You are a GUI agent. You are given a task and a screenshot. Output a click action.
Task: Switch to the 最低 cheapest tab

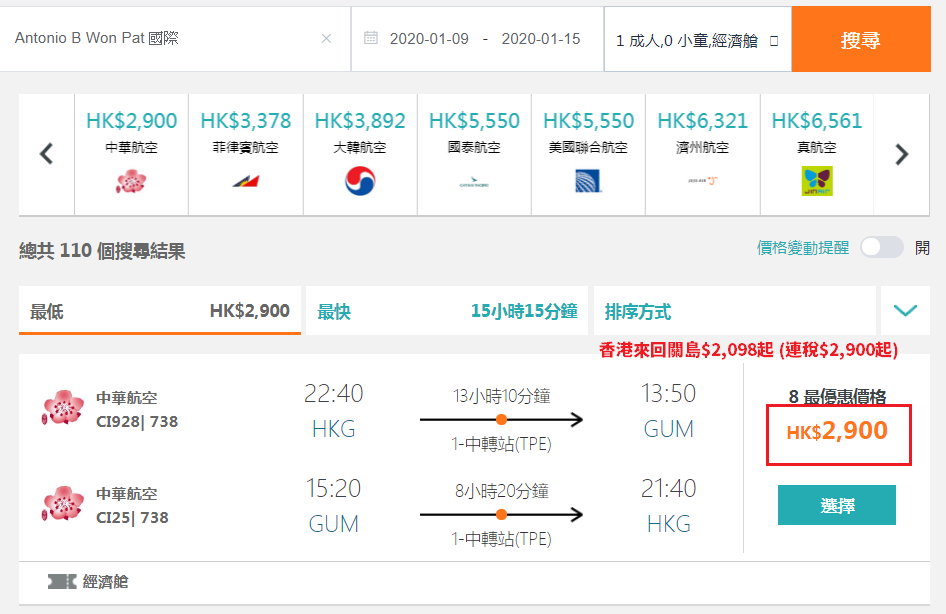point(160,311)
